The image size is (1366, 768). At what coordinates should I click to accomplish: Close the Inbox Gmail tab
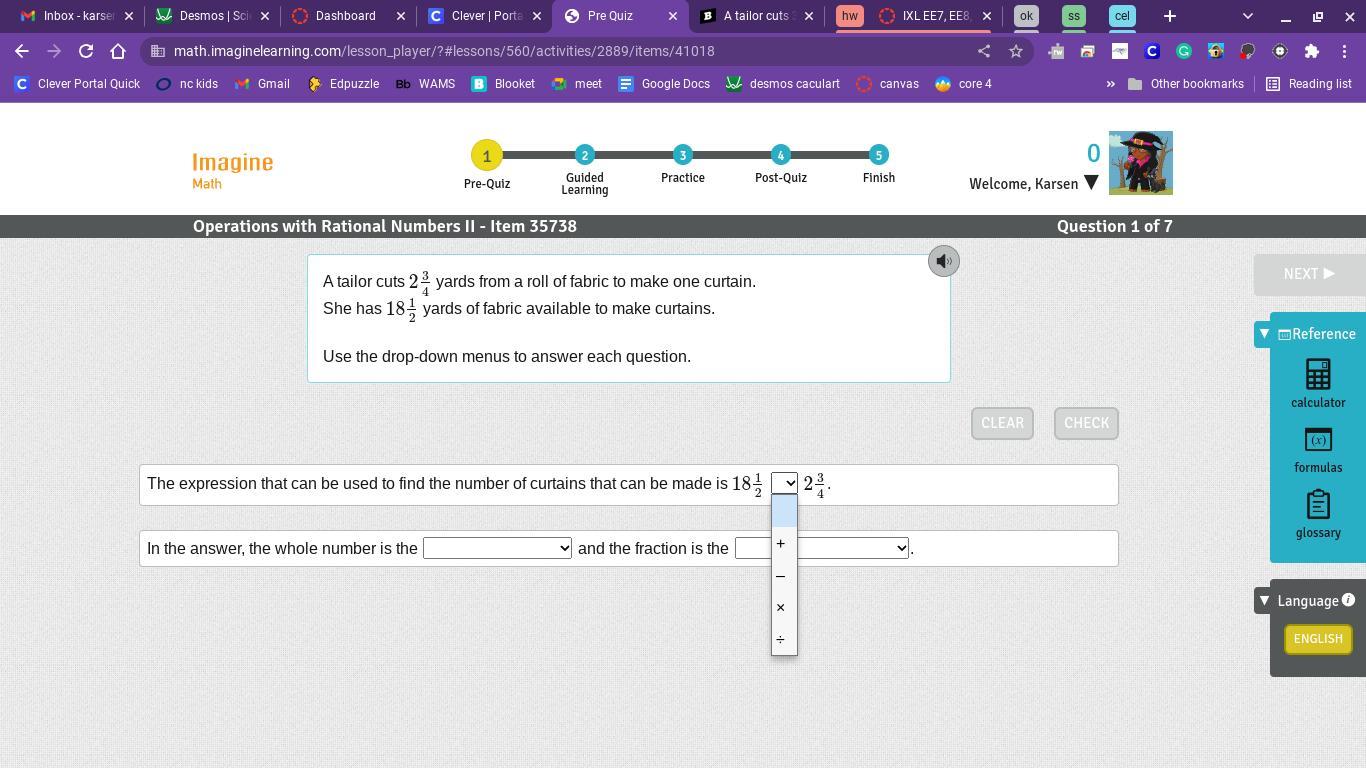coord(128,16)
